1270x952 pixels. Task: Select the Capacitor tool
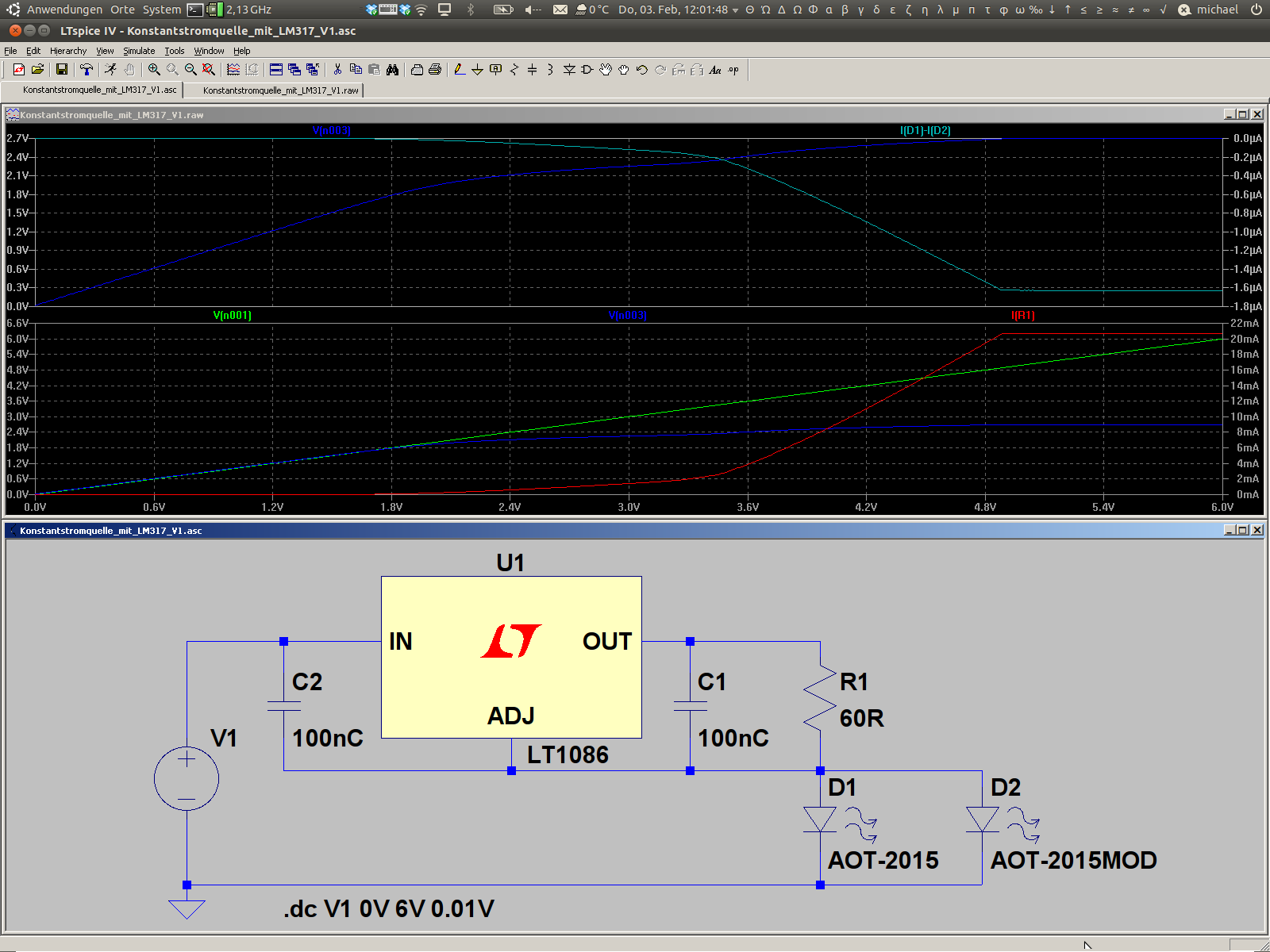coord(533,70)
